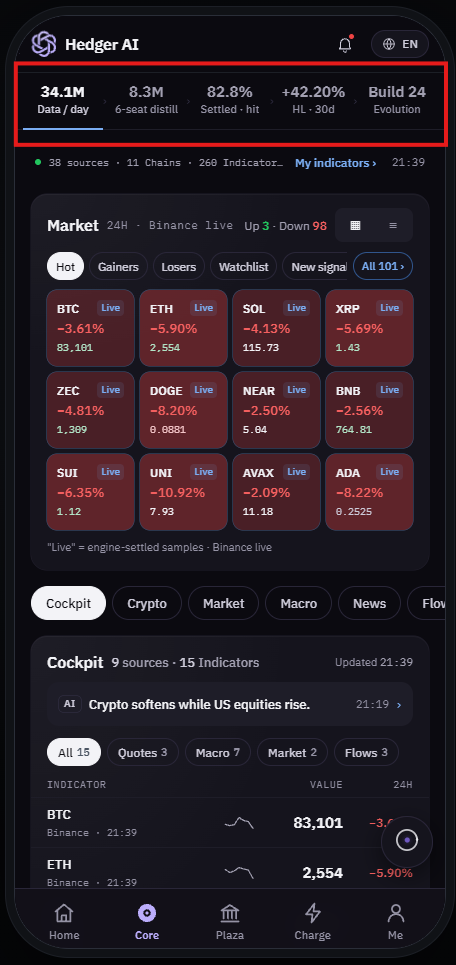The width and height of the screenshot is (456, 965).
Task: Open the Charge lightning icon
Action: (x=313, y=913)
